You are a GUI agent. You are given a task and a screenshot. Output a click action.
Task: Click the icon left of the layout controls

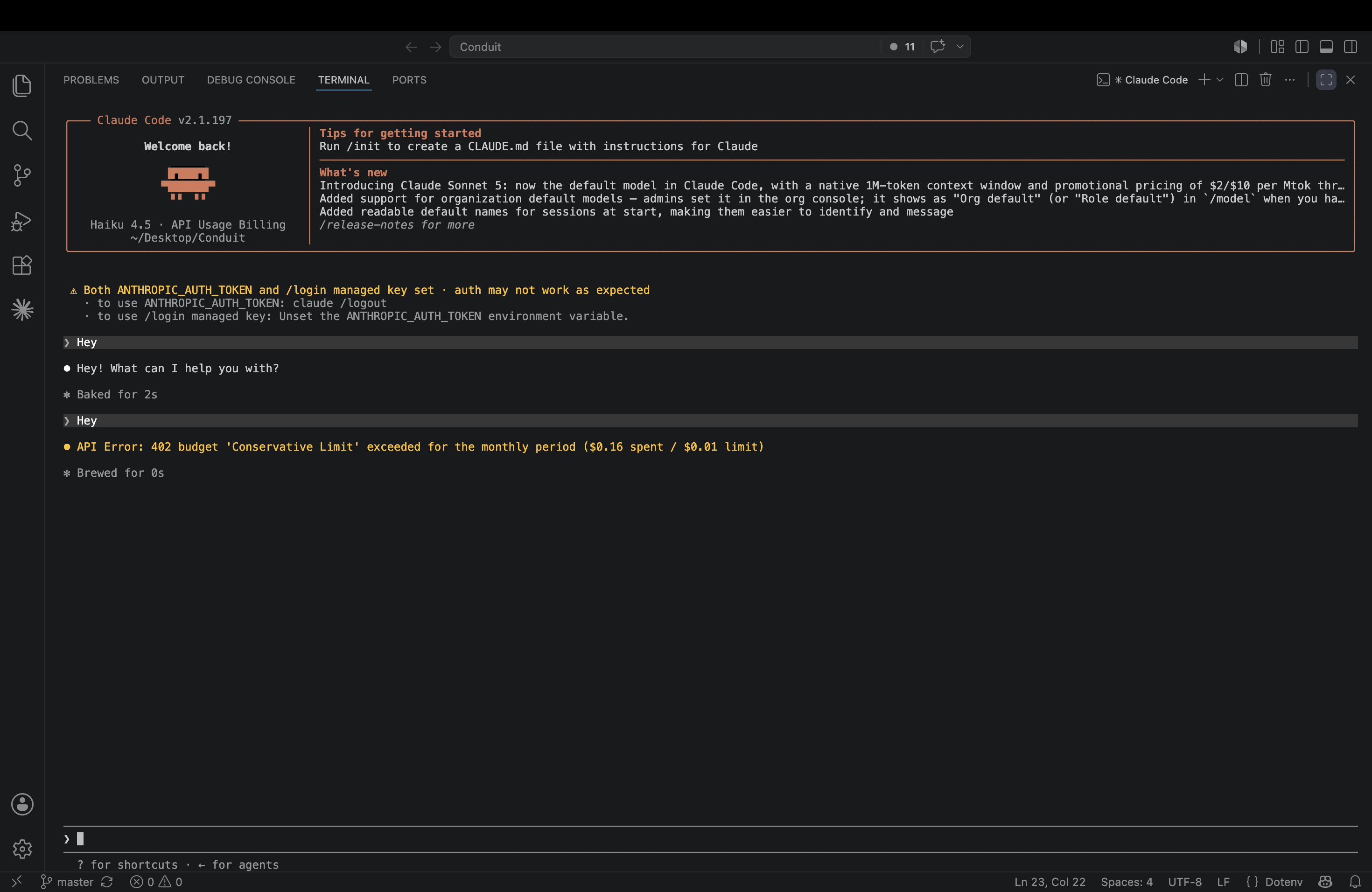point(1240,47)
